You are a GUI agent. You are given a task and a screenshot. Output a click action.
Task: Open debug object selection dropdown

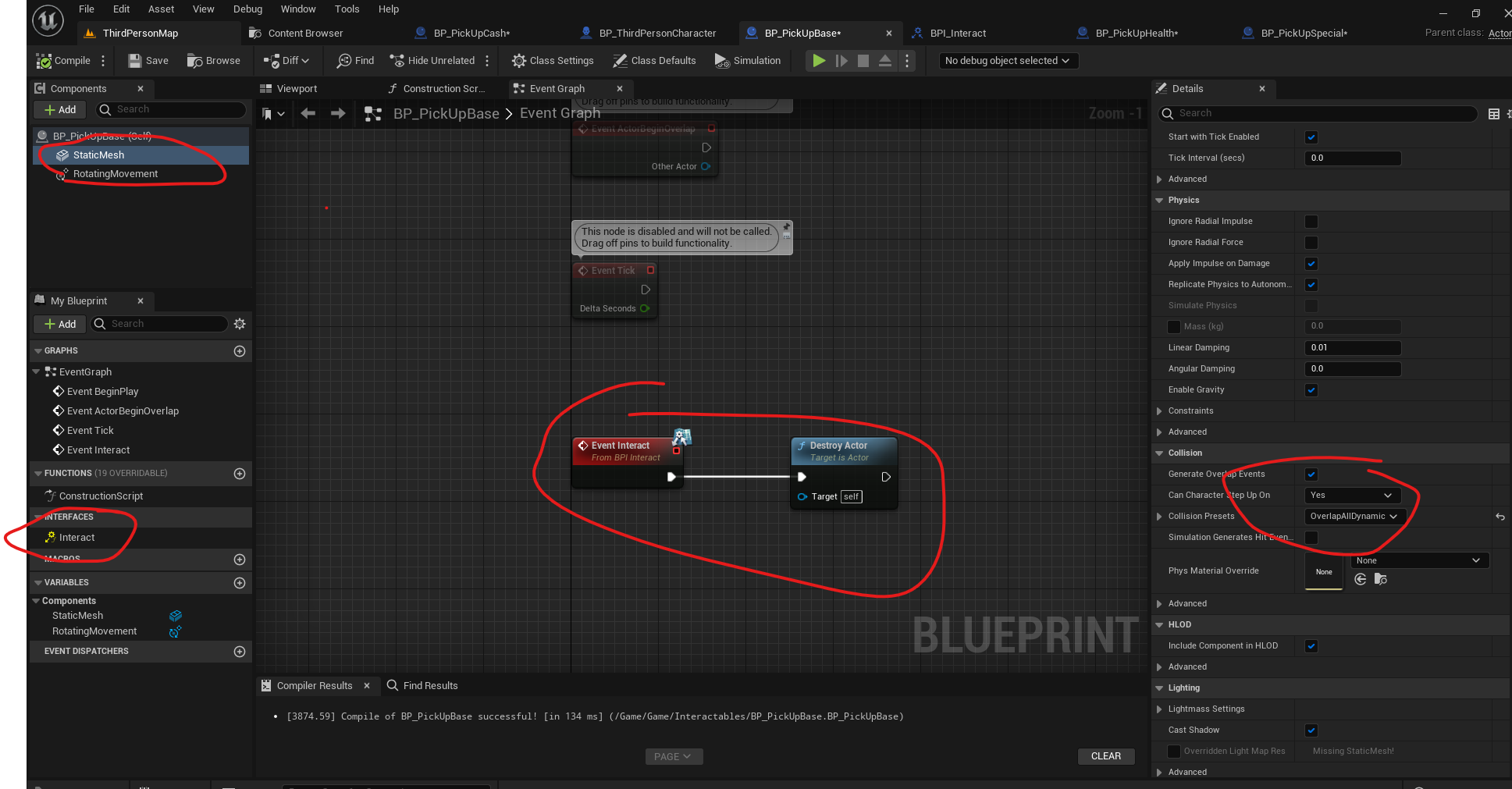pos(1007,61)
